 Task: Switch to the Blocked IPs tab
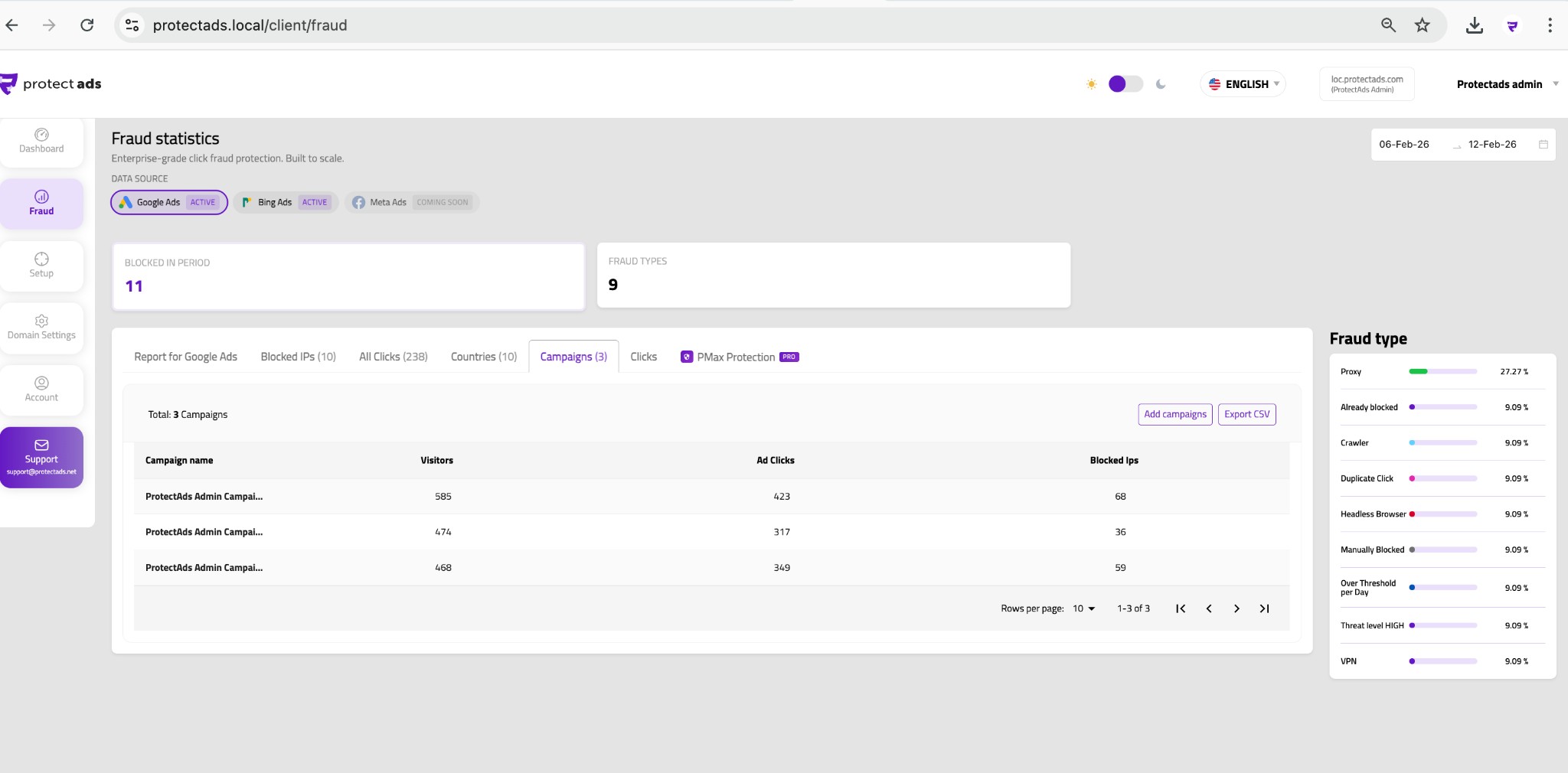[298, 357]
